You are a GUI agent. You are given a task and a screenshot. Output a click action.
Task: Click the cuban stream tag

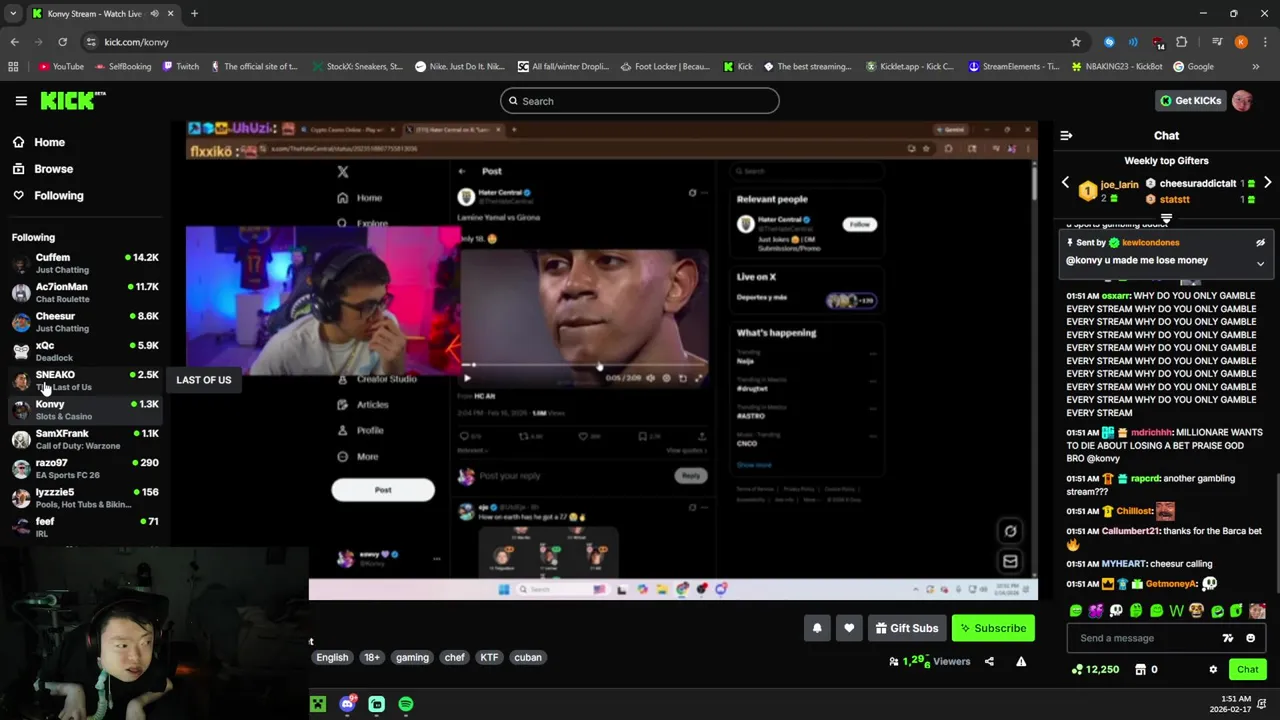(528, 658)
